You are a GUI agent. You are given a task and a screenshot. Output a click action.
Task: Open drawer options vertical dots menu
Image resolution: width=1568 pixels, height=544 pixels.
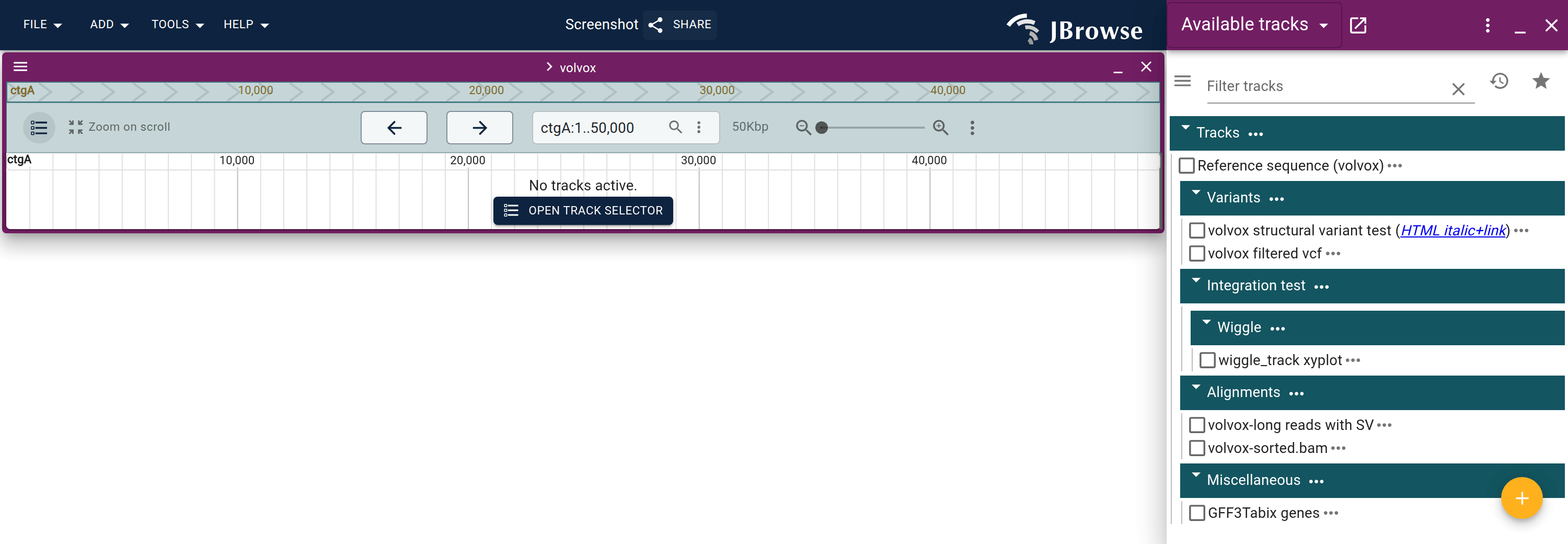coord(1488,25)
